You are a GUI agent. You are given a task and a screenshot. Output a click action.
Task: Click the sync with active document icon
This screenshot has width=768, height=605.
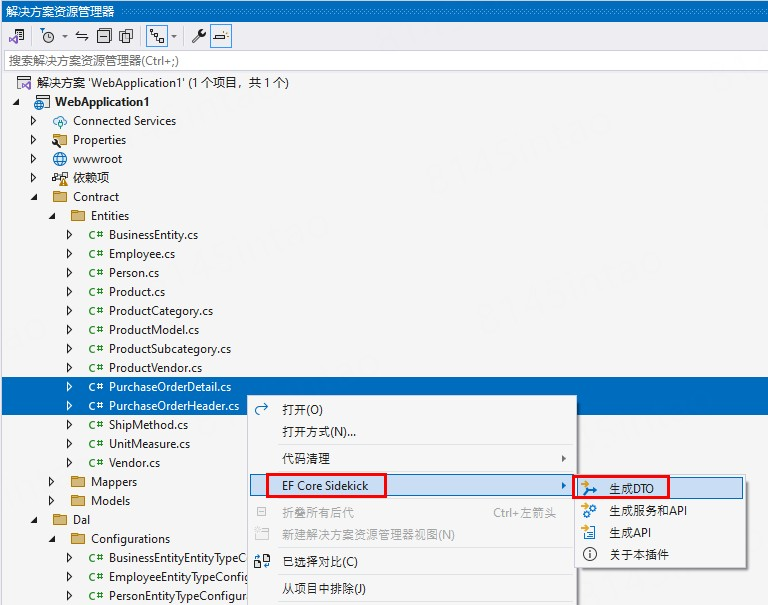82,36
